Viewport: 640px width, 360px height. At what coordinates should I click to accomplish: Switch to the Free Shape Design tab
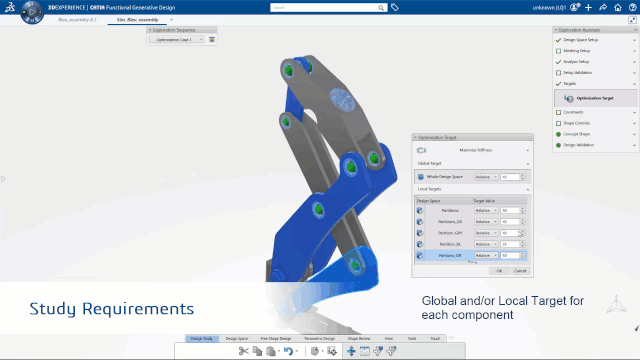276,338
